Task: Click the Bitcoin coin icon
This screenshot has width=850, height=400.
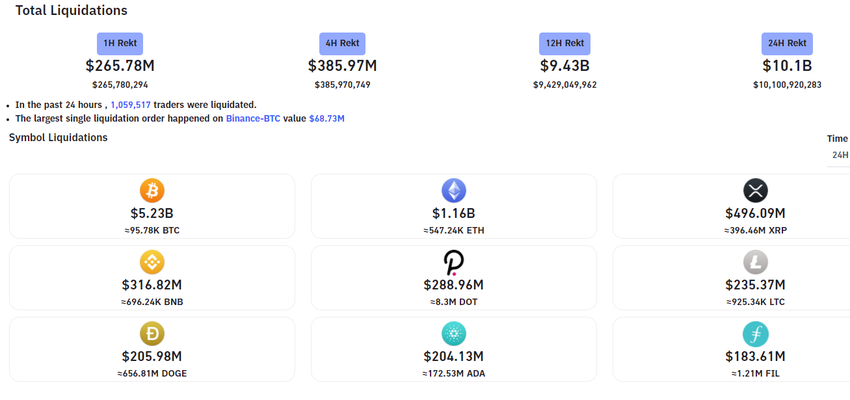Action: coord(152,190)
